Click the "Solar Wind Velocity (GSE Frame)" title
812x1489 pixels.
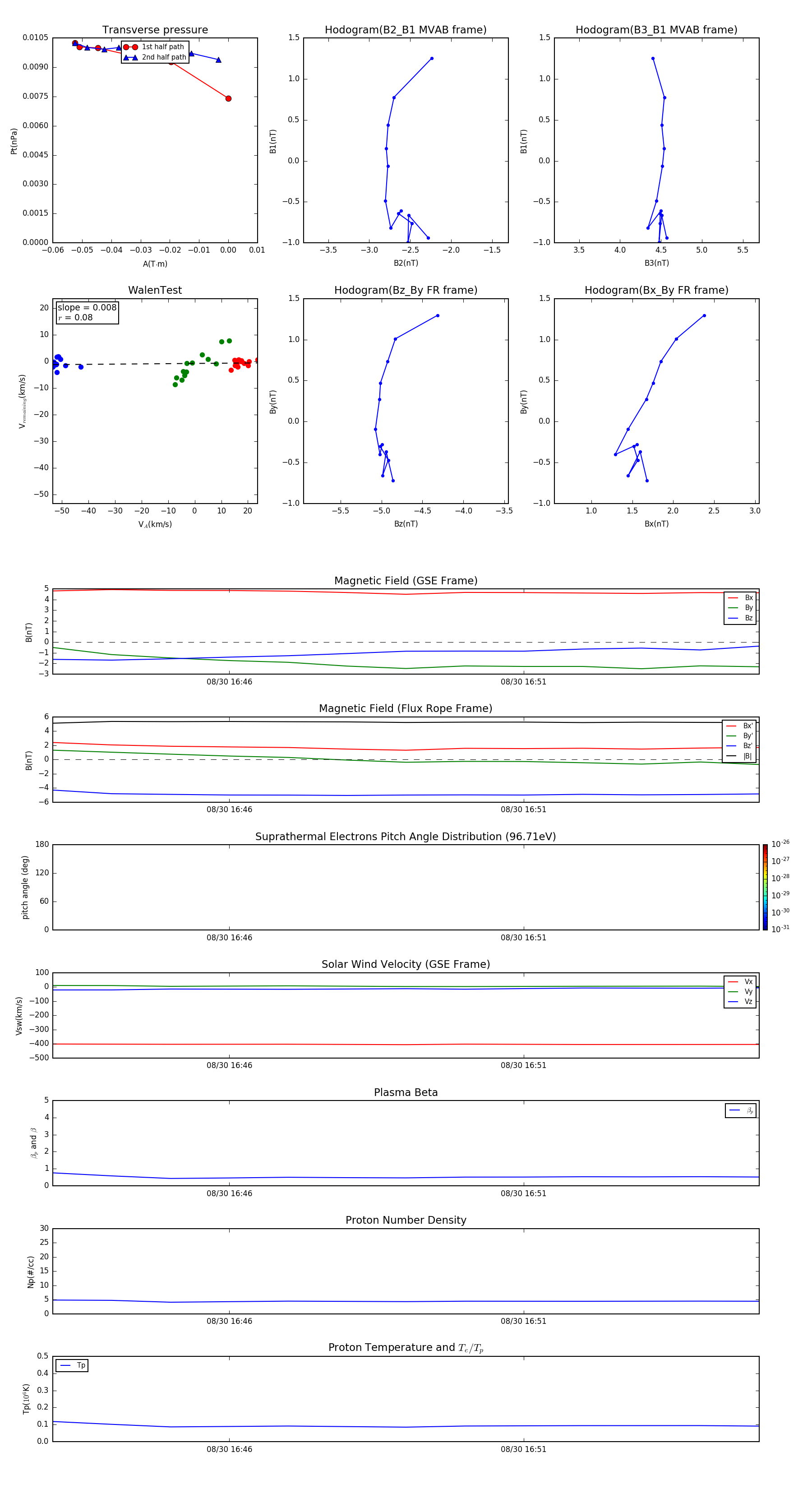(406, 964)
